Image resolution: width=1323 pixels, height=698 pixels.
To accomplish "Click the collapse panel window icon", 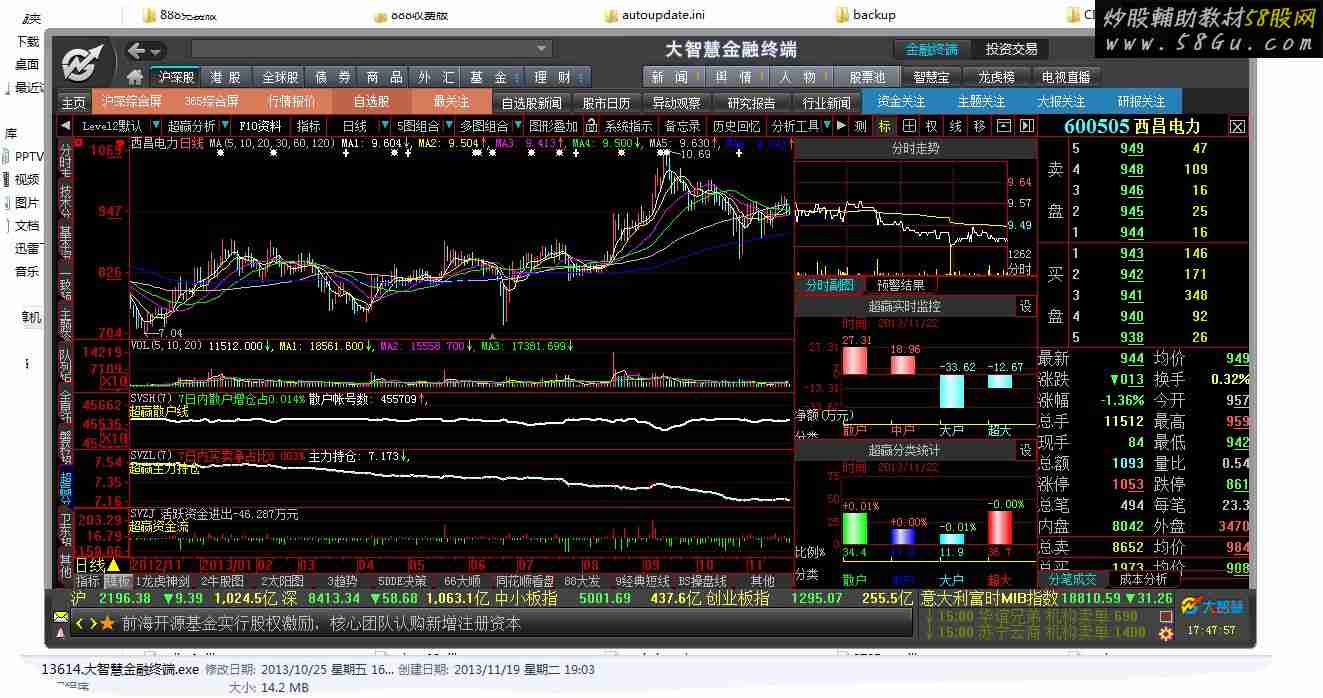I will [x=1004, y=126].
